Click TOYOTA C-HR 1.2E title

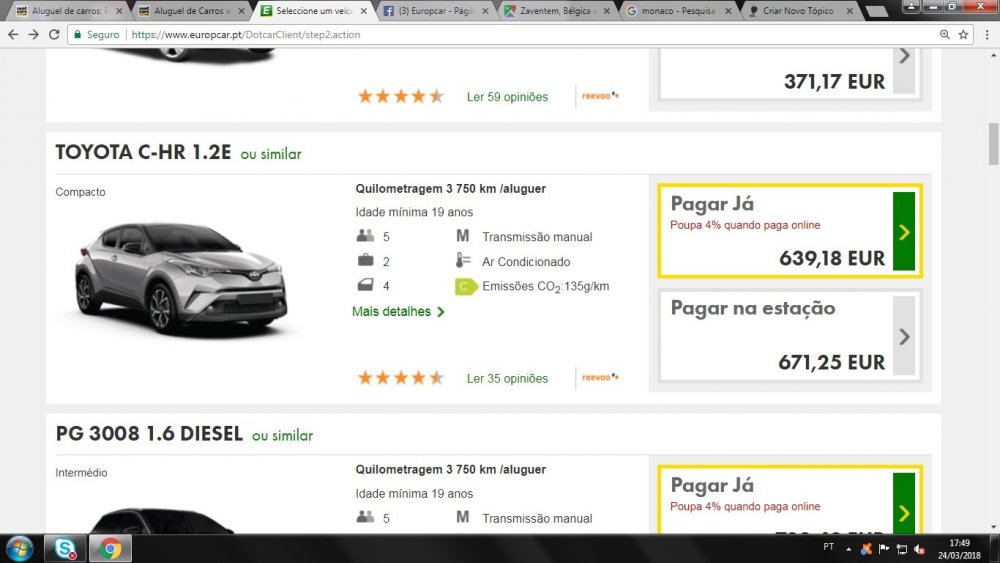[x=143, y=152]
